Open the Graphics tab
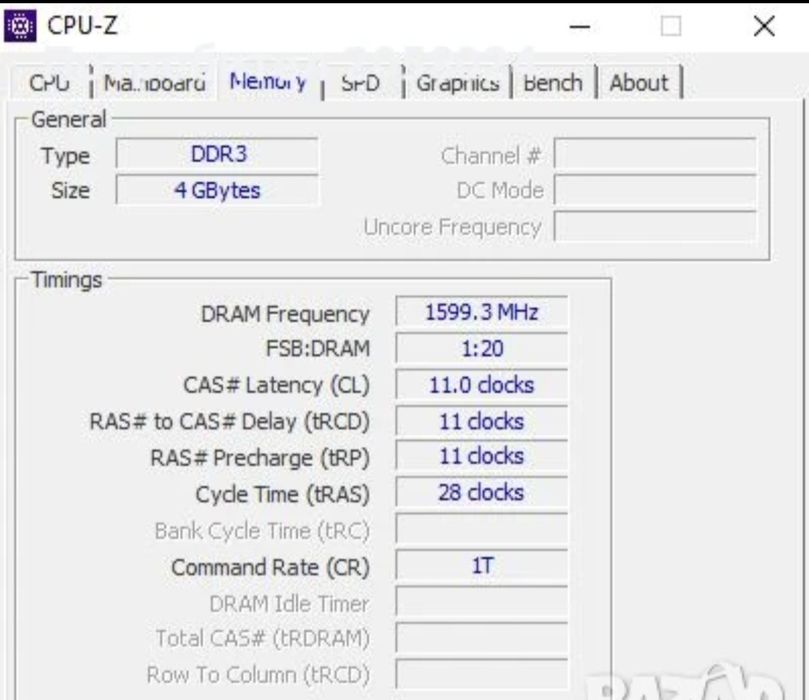Viewport: 809px width, 700px height. (458, 83)
